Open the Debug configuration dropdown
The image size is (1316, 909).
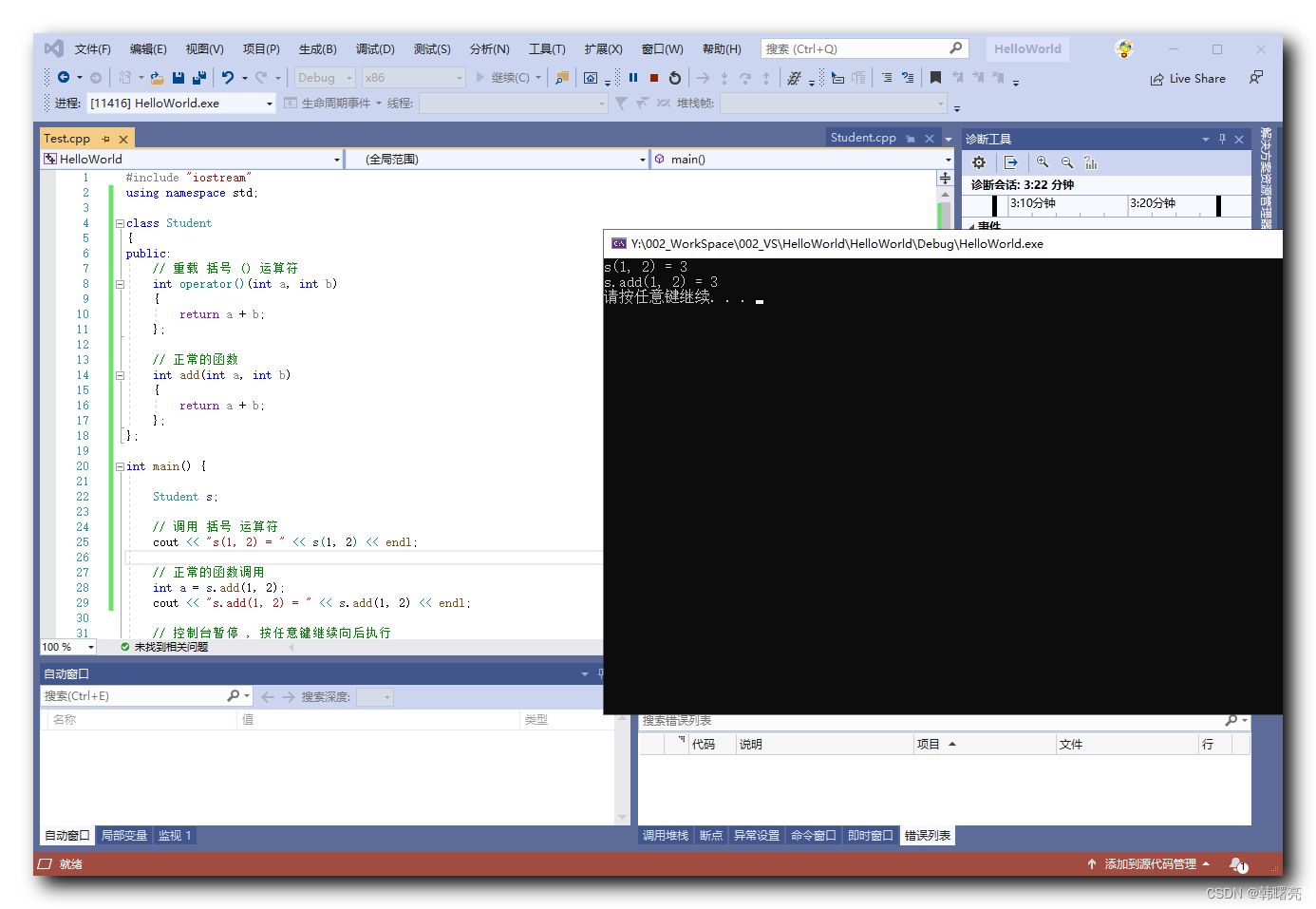[x=325, y=78]
